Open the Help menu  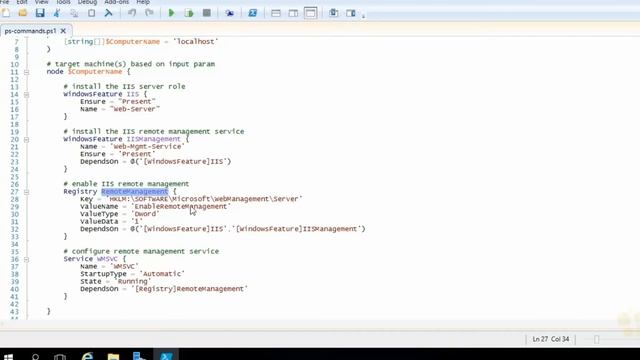point(143,2)
